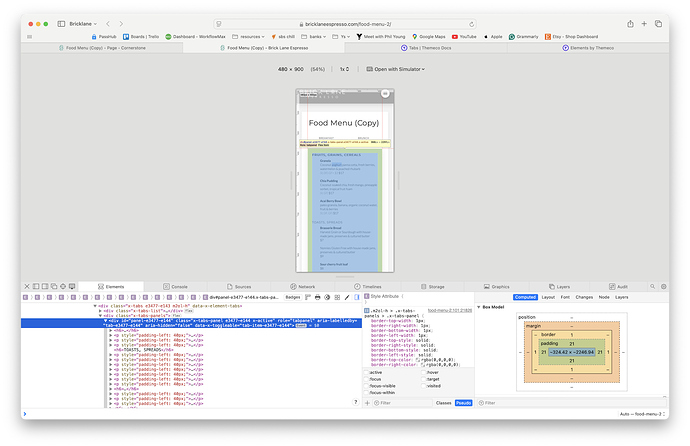This screenshot has height=446, width=690.
Task: Switch to the Graphics tab
Action: tap(497, 286)
